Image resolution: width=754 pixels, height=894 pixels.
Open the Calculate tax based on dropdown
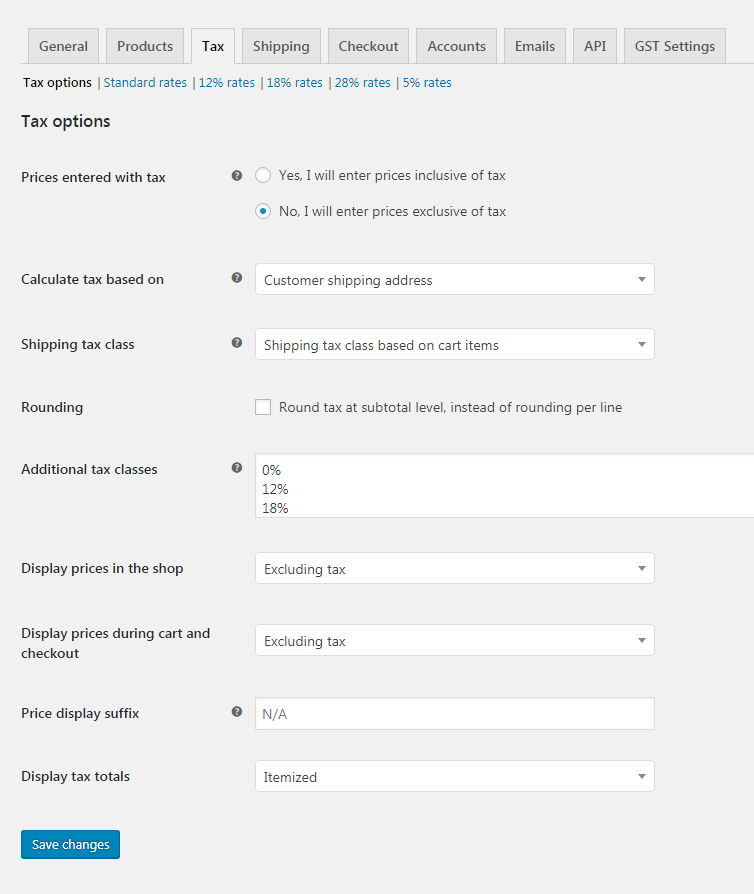454,280
